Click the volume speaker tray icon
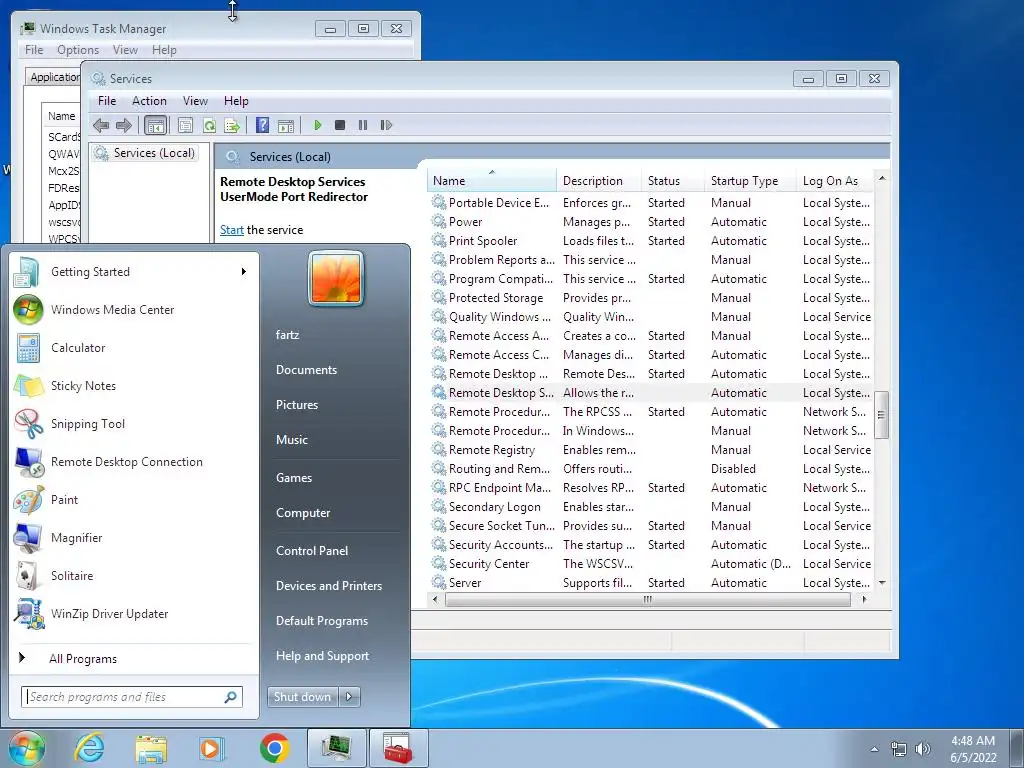 click(x=923, y=749)
